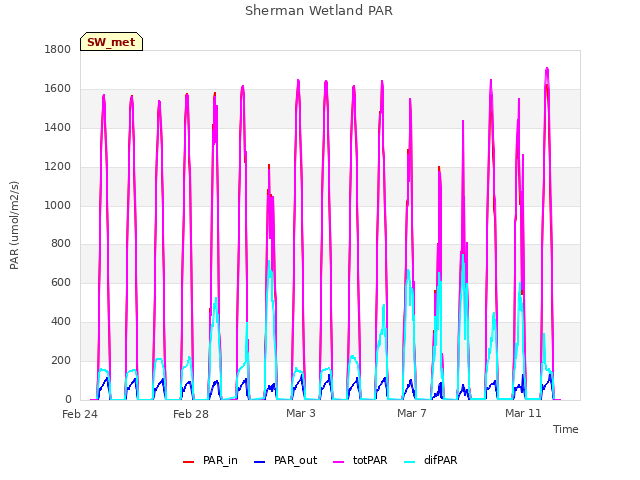Click the 1400 y-axis tick label

click(58, 128)
